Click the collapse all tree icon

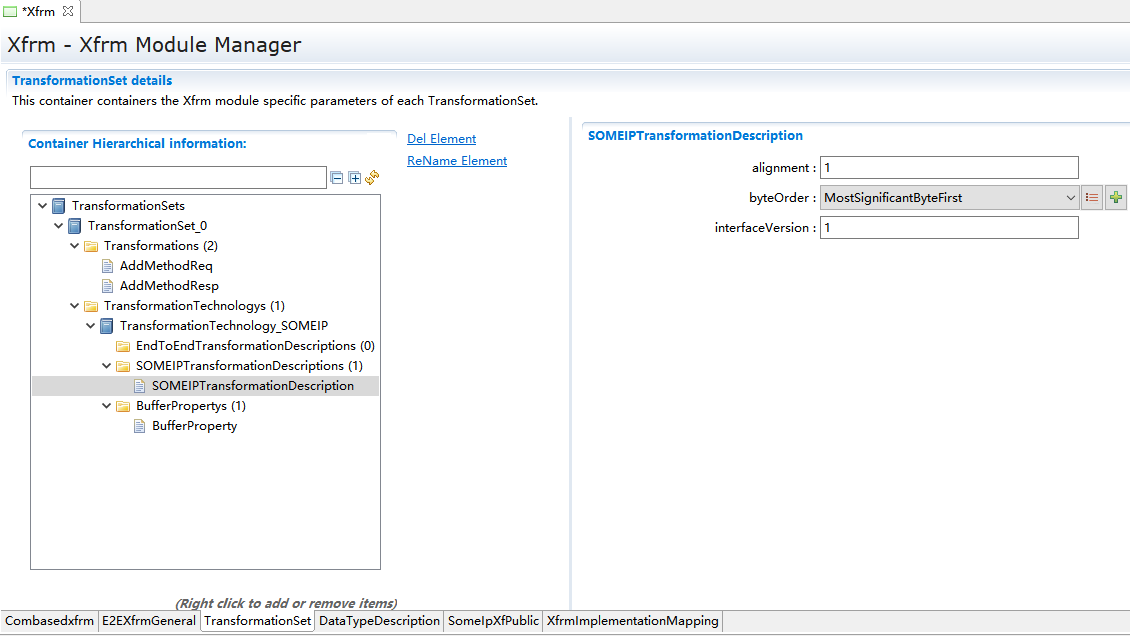(x=337, y=178)
